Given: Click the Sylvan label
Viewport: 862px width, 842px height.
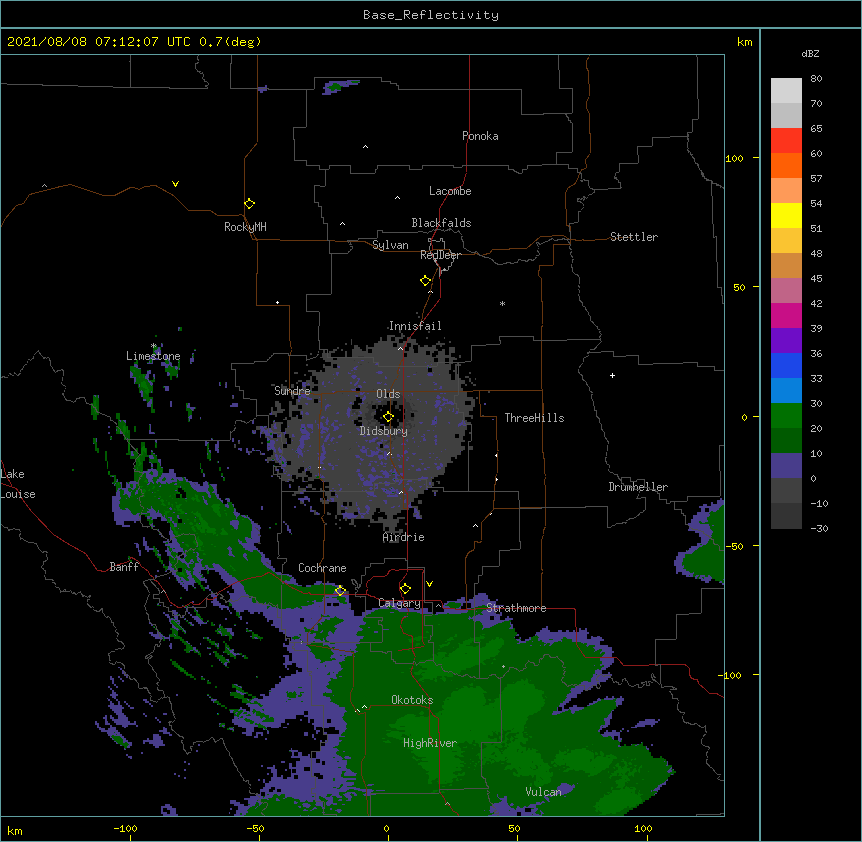Looking at the screenshot, I should click(x=390, y=245).
